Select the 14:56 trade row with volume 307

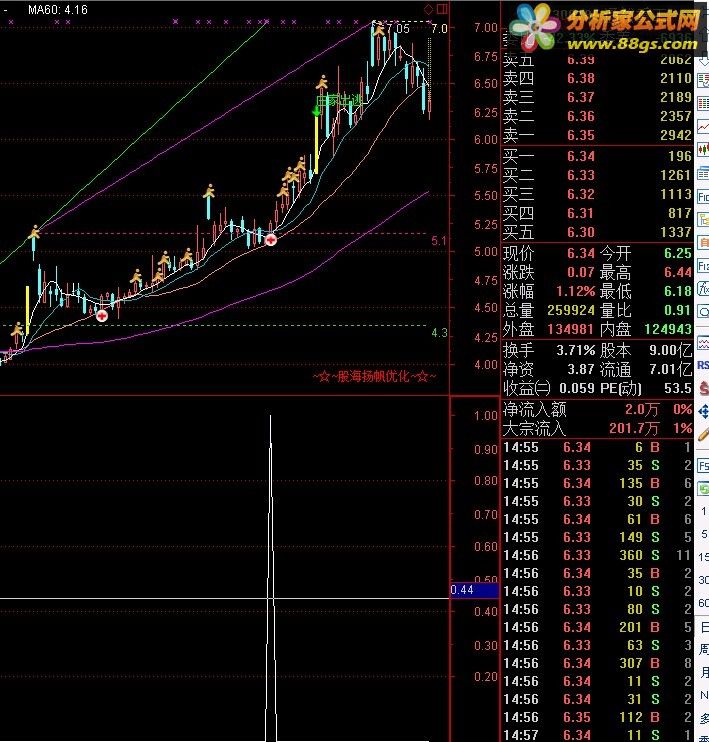click(x=598, y=663)
